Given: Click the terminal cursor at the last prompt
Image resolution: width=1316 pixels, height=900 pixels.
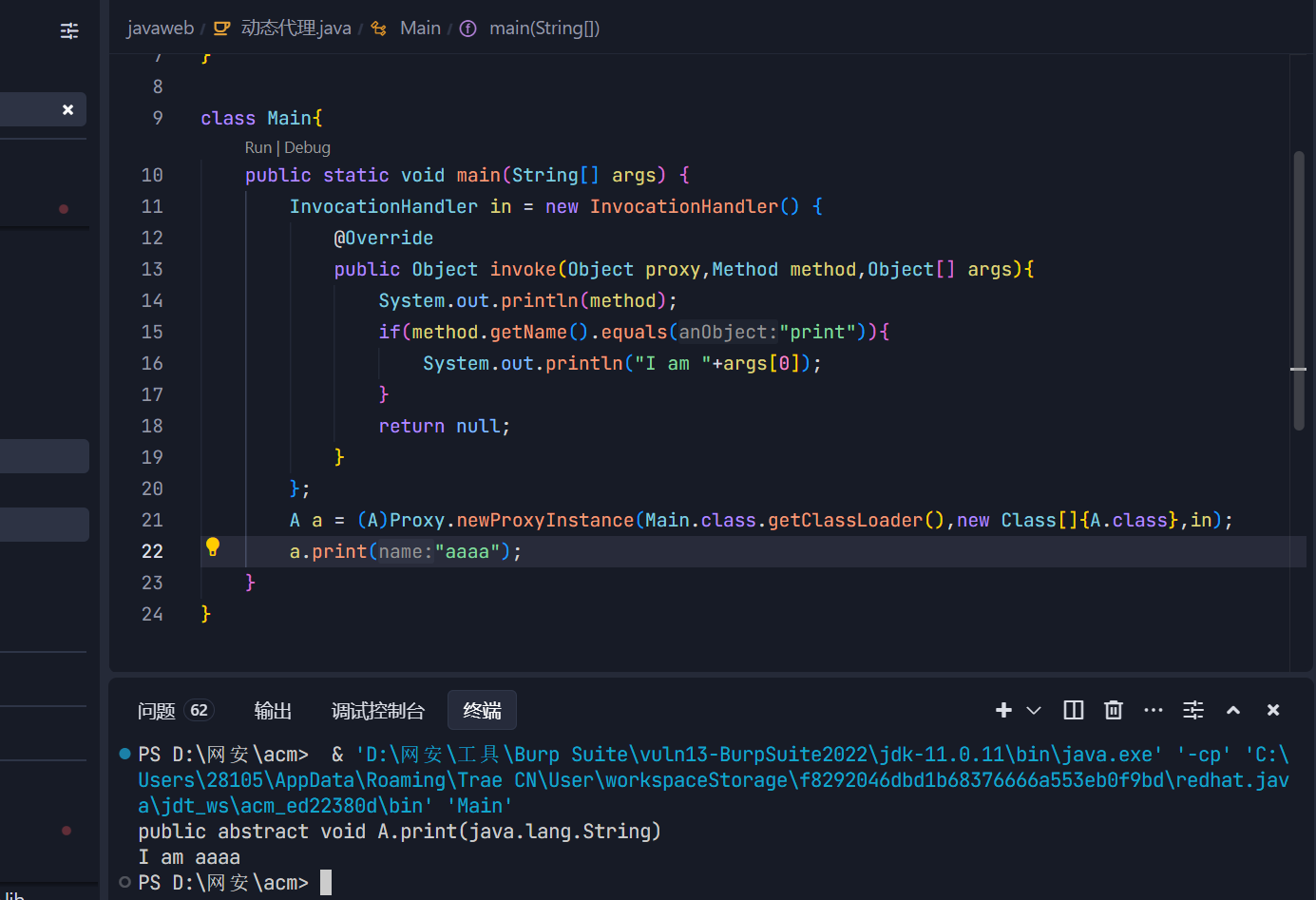Looking at the screenshot, I should (x=326, y=883).
